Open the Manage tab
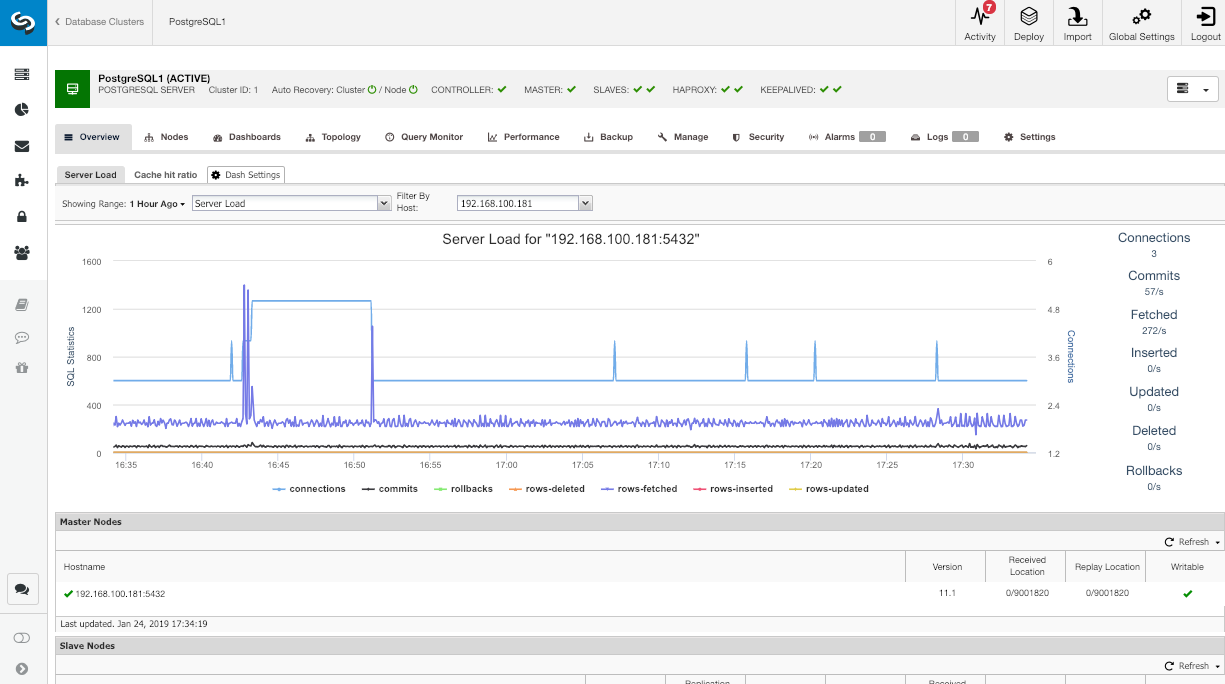This screenshot has height=684, width=1225. coord(683,137)
